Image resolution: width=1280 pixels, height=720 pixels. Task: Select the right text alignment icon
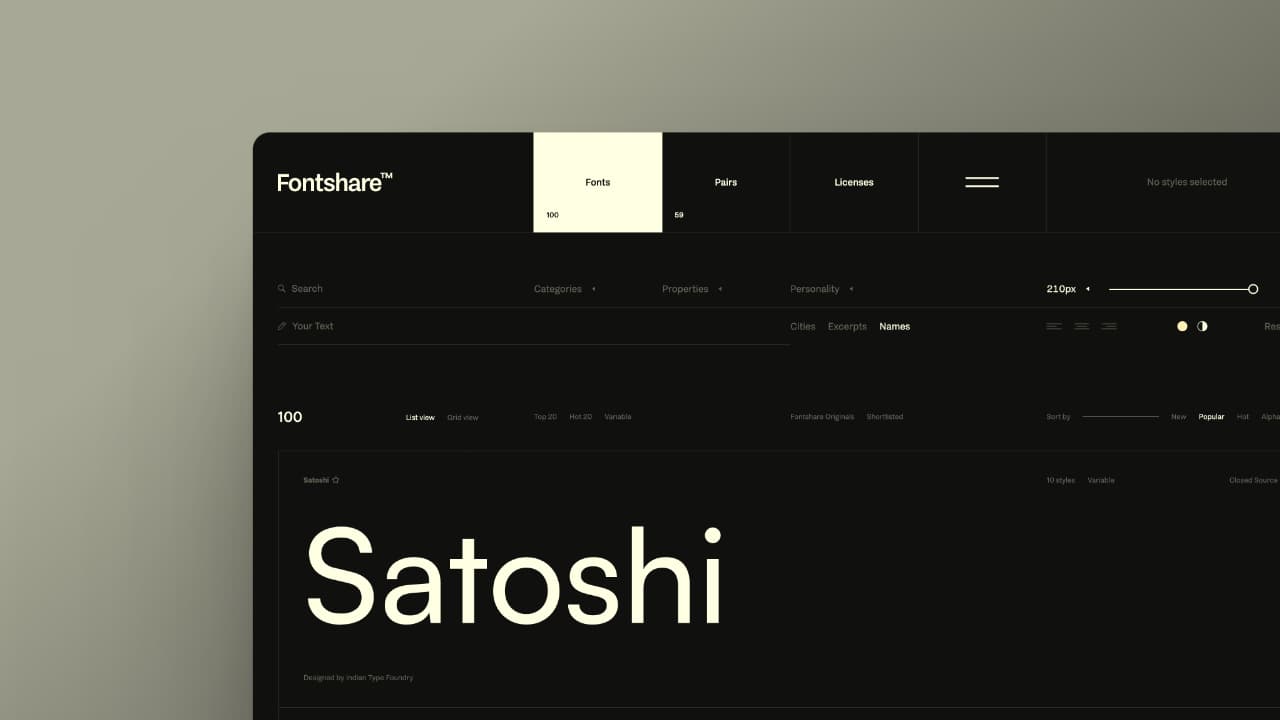[1109, 326]
